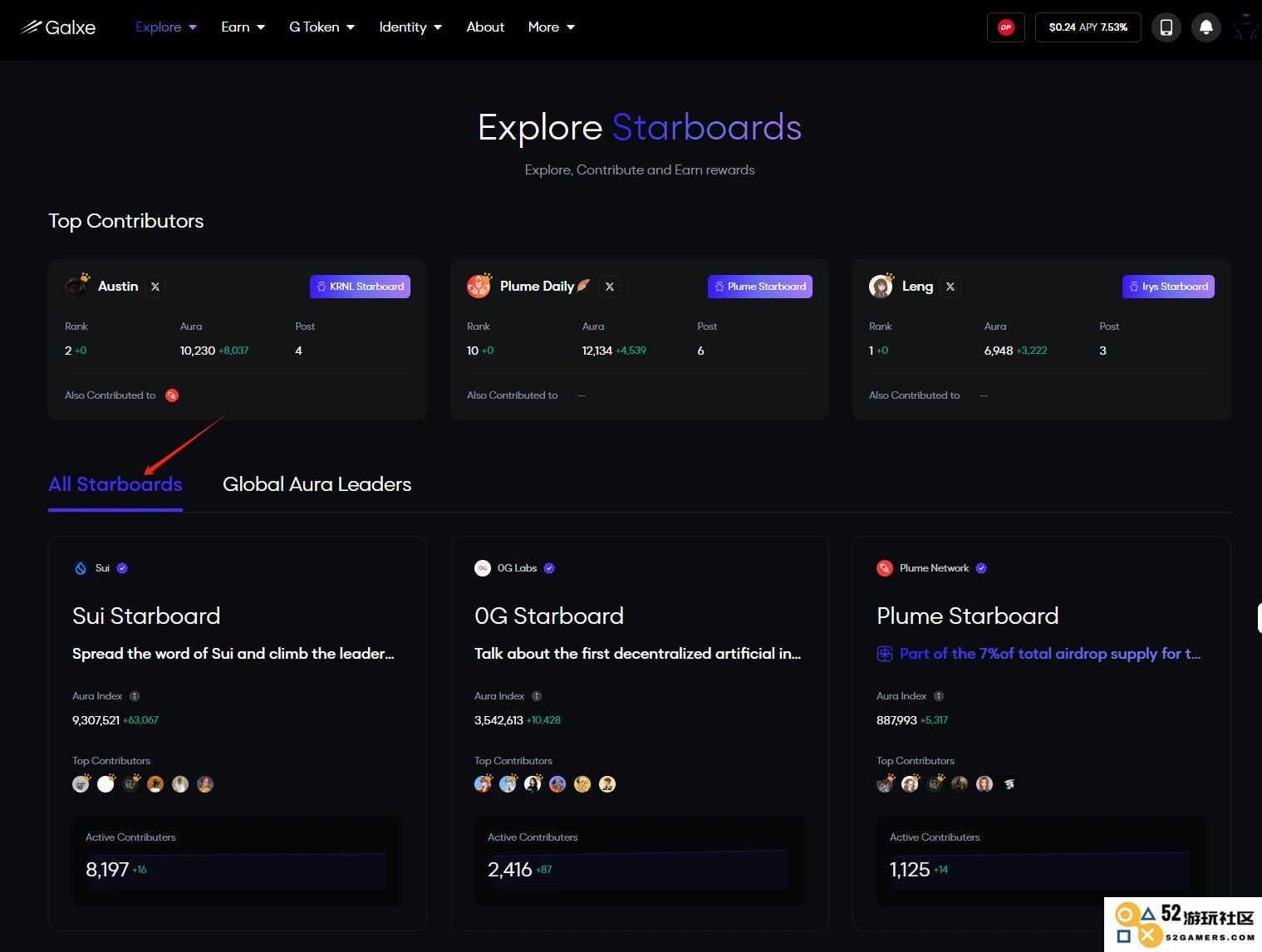Click the Sui verified badge
The width and height of the screenshot is (1262, 952).
click(x=122, y=568)
